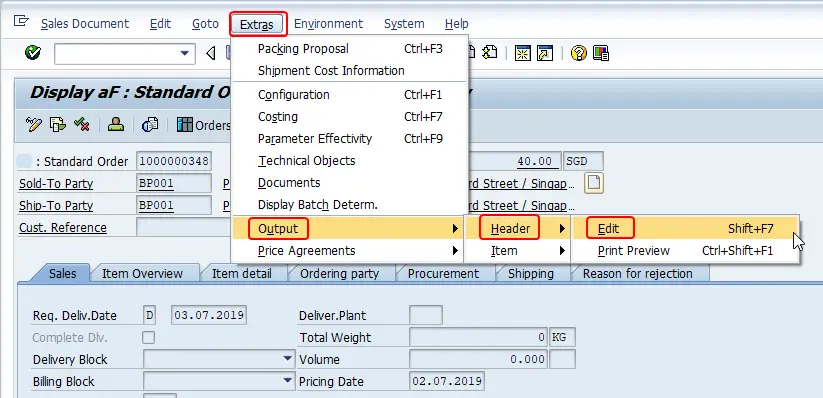Open the System menu
This screenshot has width=823, height=398.
click(x=404, y=24)
